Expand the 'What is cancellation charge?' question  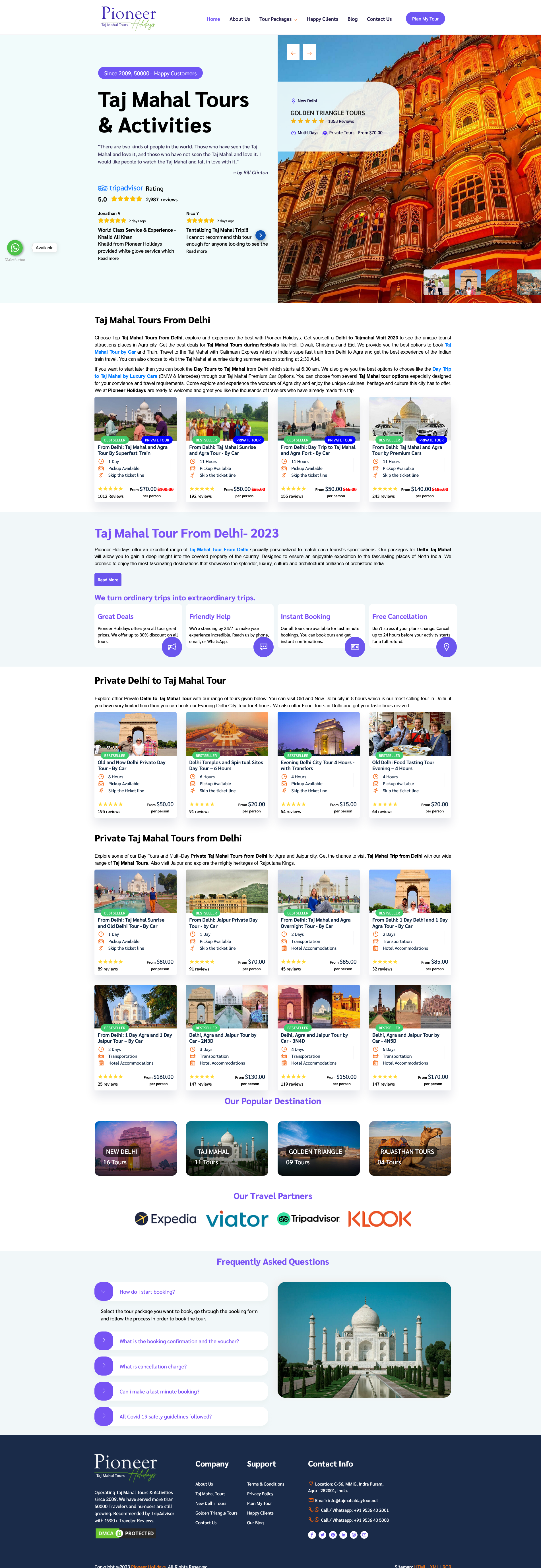(181, 1366)
